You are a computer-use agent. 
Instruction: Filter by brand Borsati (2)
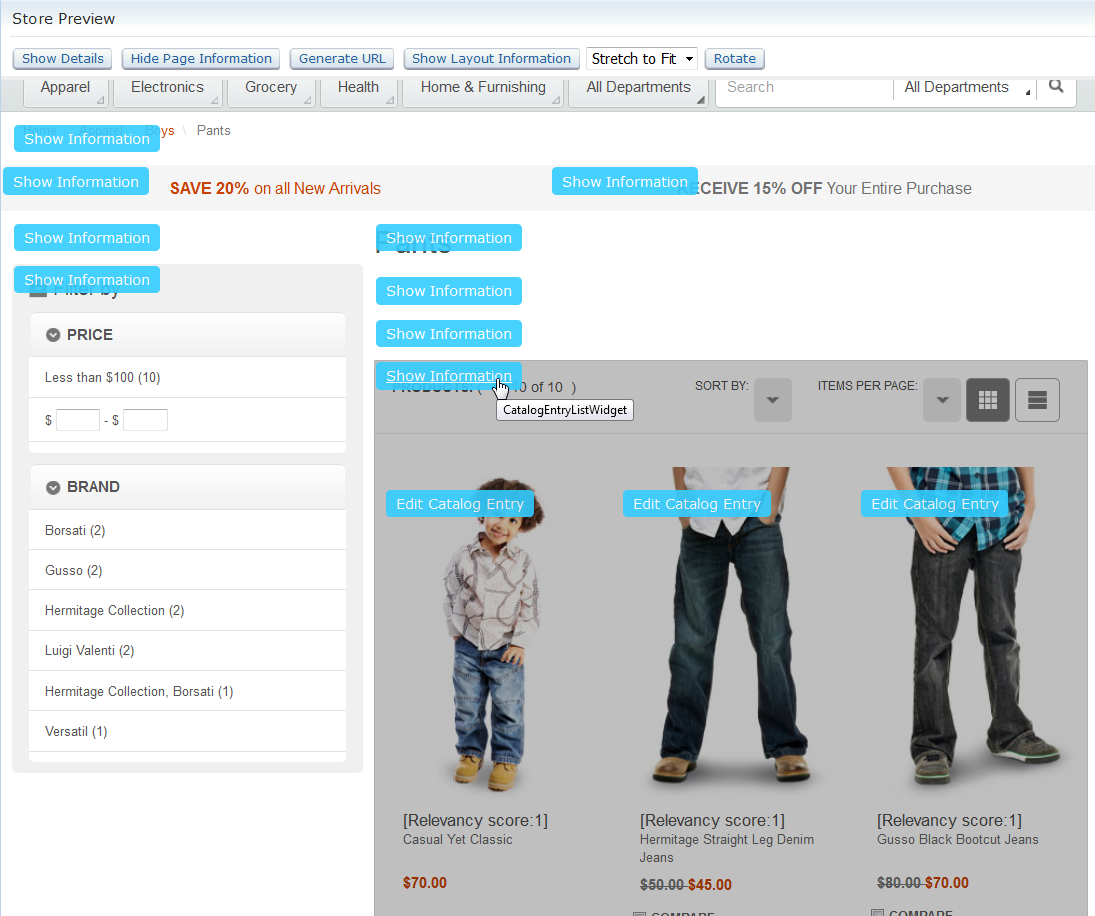click(75, 531)
